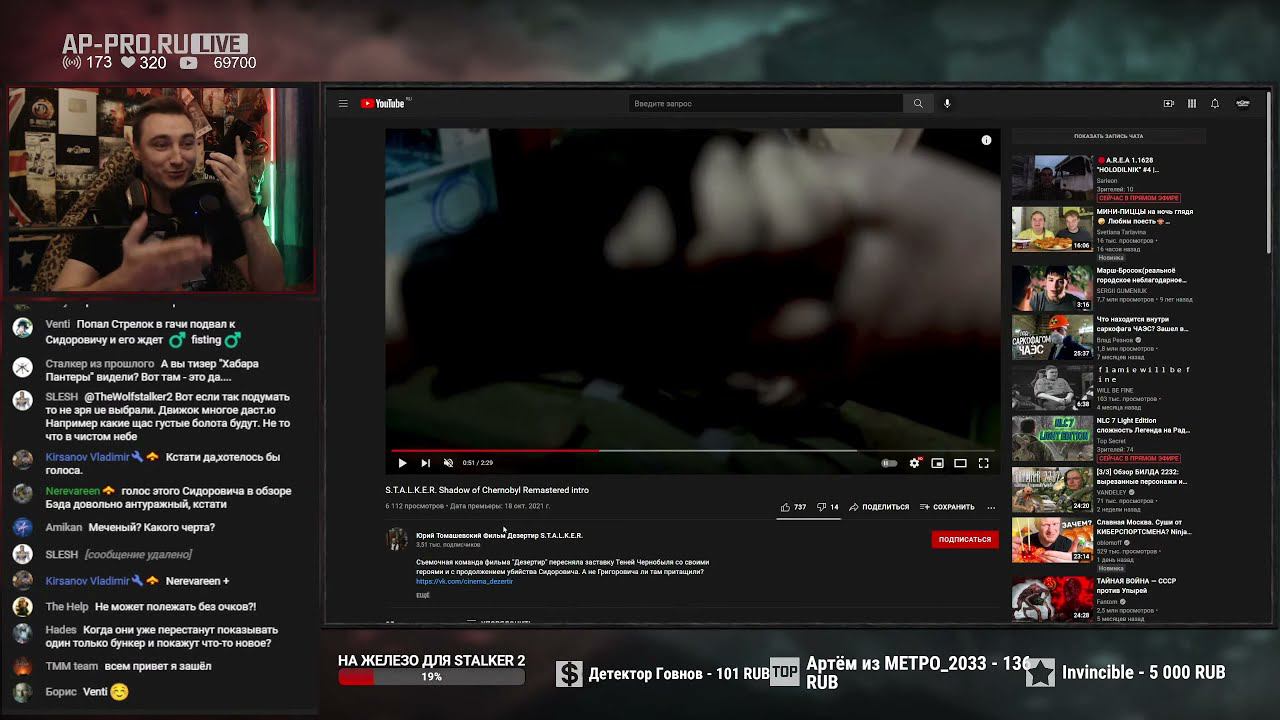The width and height of the screenshot is (1280, 720).
Task: Play the paused video
Action: point(402,463)
